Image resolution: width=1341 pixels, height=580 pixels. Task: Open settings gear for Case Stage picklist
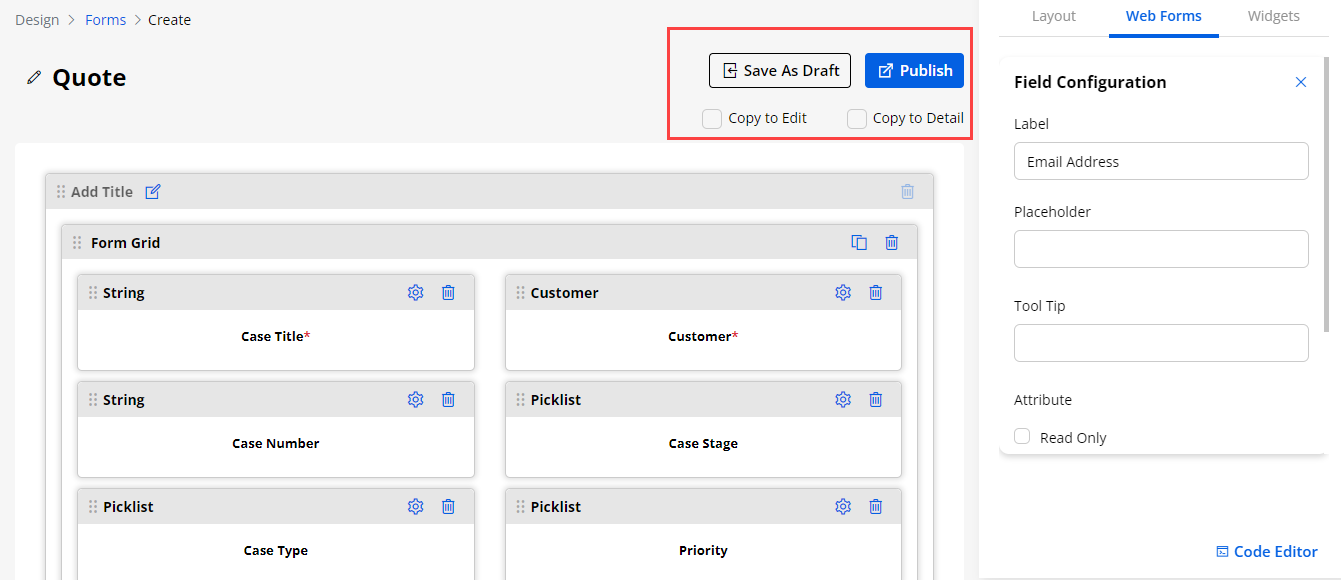843,400
